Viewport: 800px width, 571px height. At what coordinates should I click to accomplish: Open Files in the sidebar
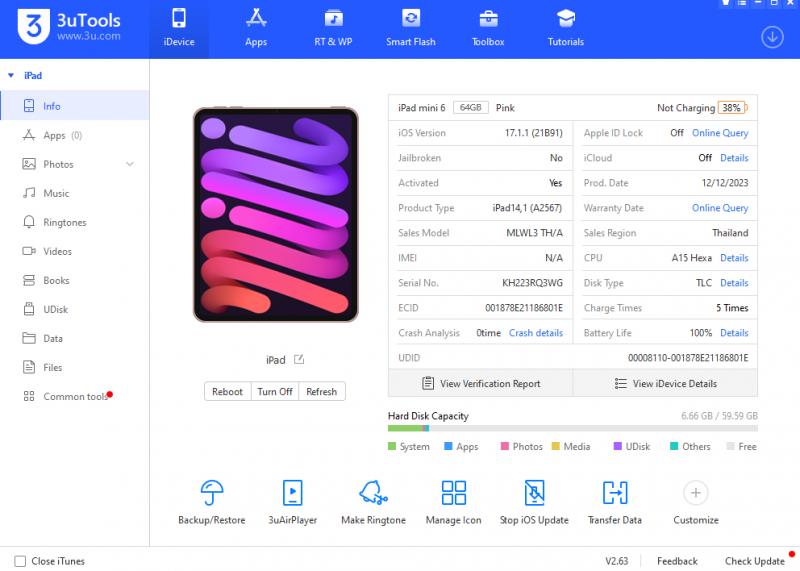[x=75, y=367]
